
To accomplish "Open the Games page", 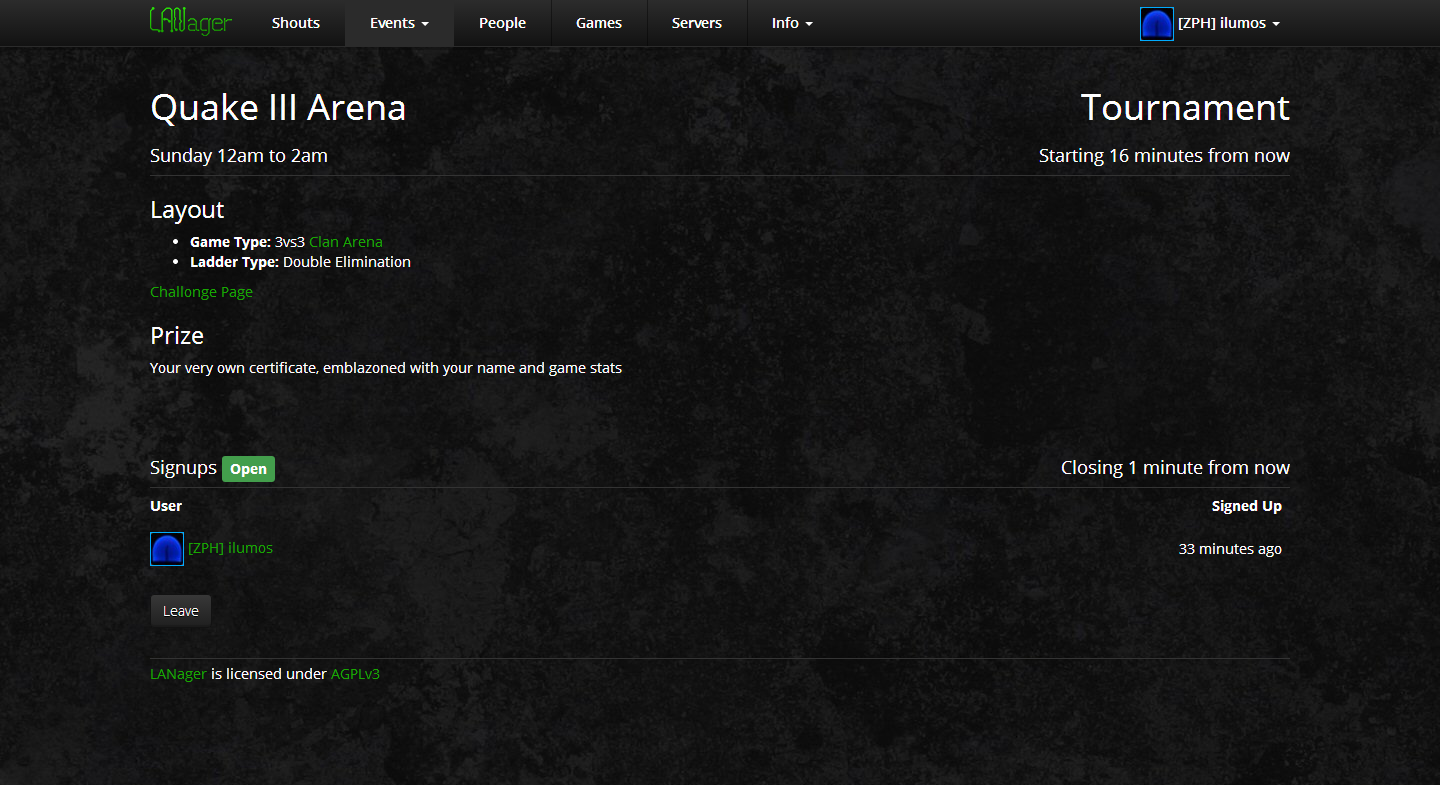I will 599,23.
